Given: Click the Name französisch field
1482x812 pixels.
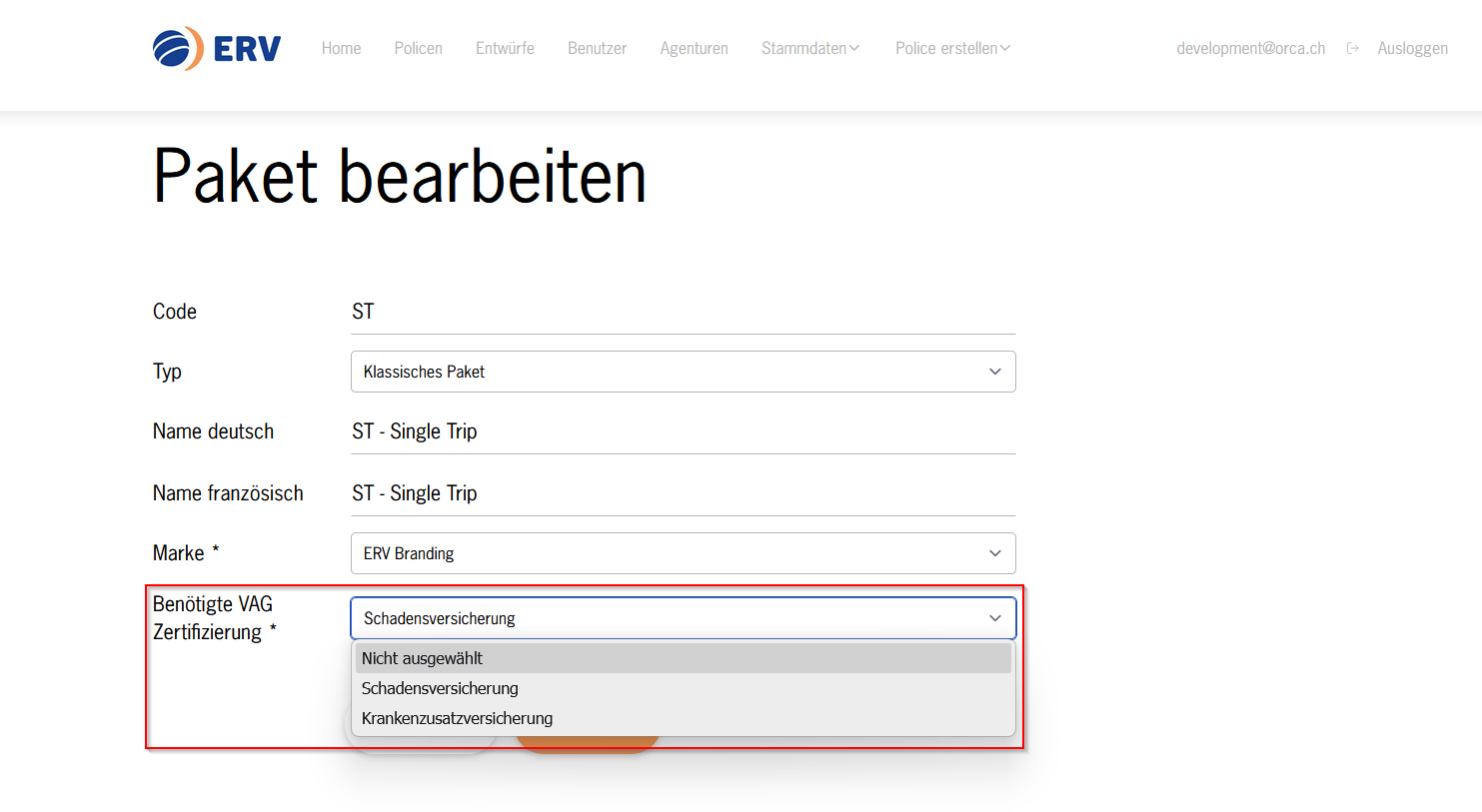Looking at the screenshot, I should point(683,493).
